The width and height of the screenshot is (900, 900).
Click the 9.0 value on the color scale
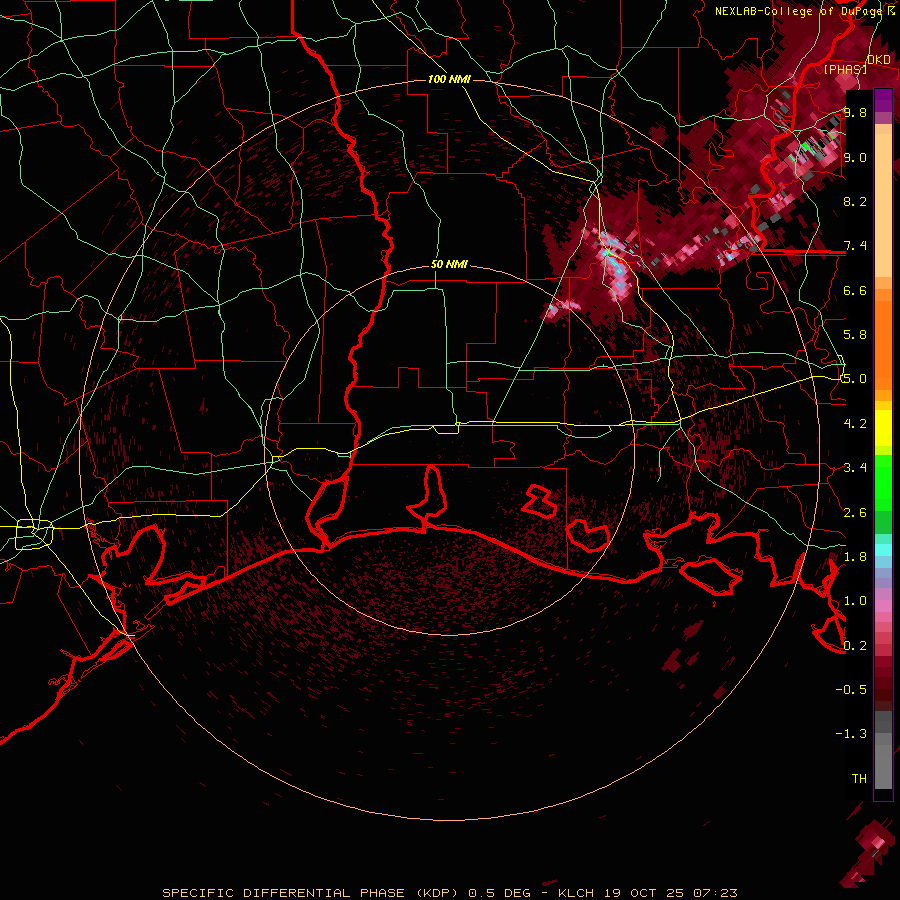855,157
